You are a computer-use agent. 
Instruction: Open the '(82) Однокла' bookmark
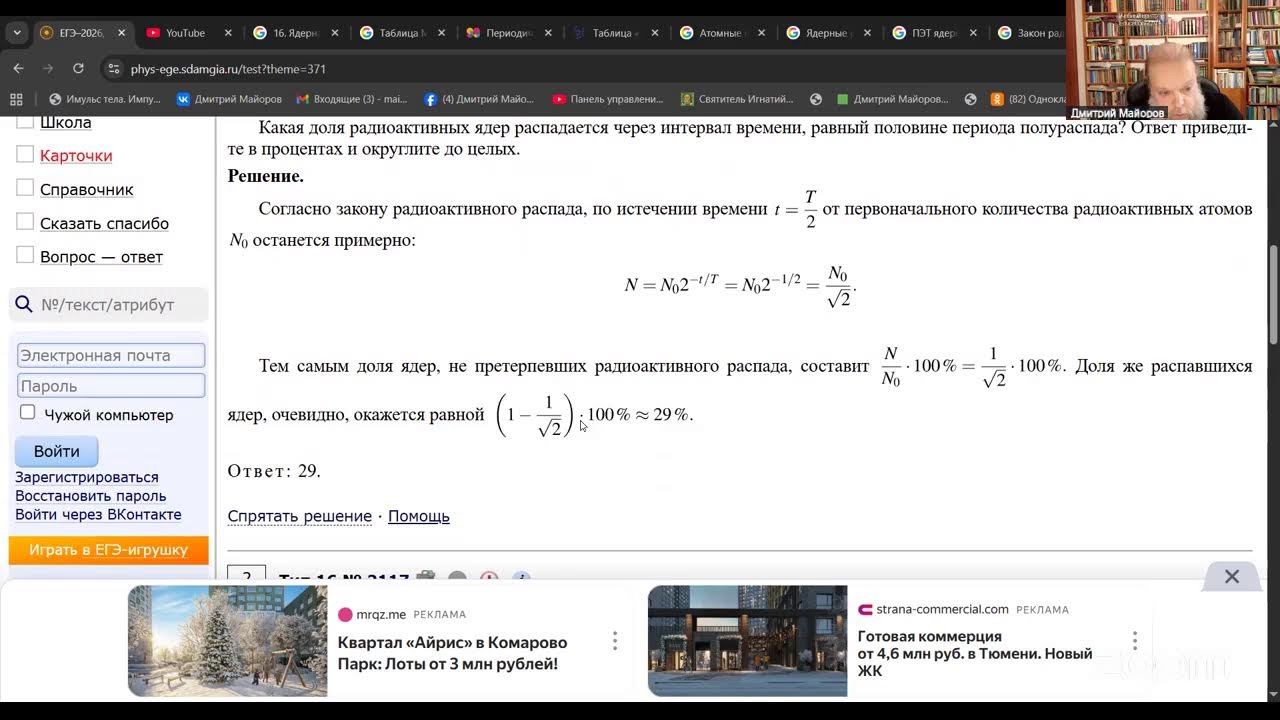click(1028, 99)
